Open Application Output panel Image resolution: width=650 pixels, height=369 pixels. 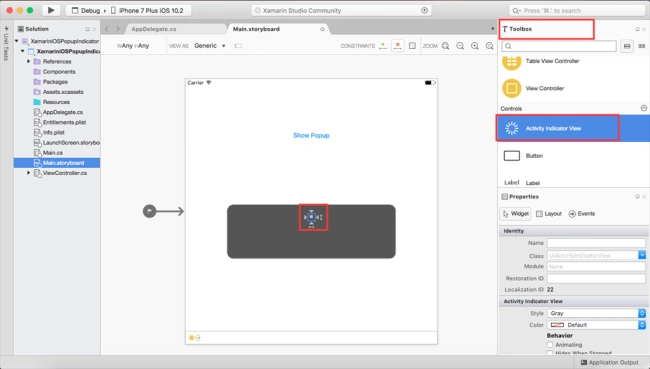pos(609,362)
